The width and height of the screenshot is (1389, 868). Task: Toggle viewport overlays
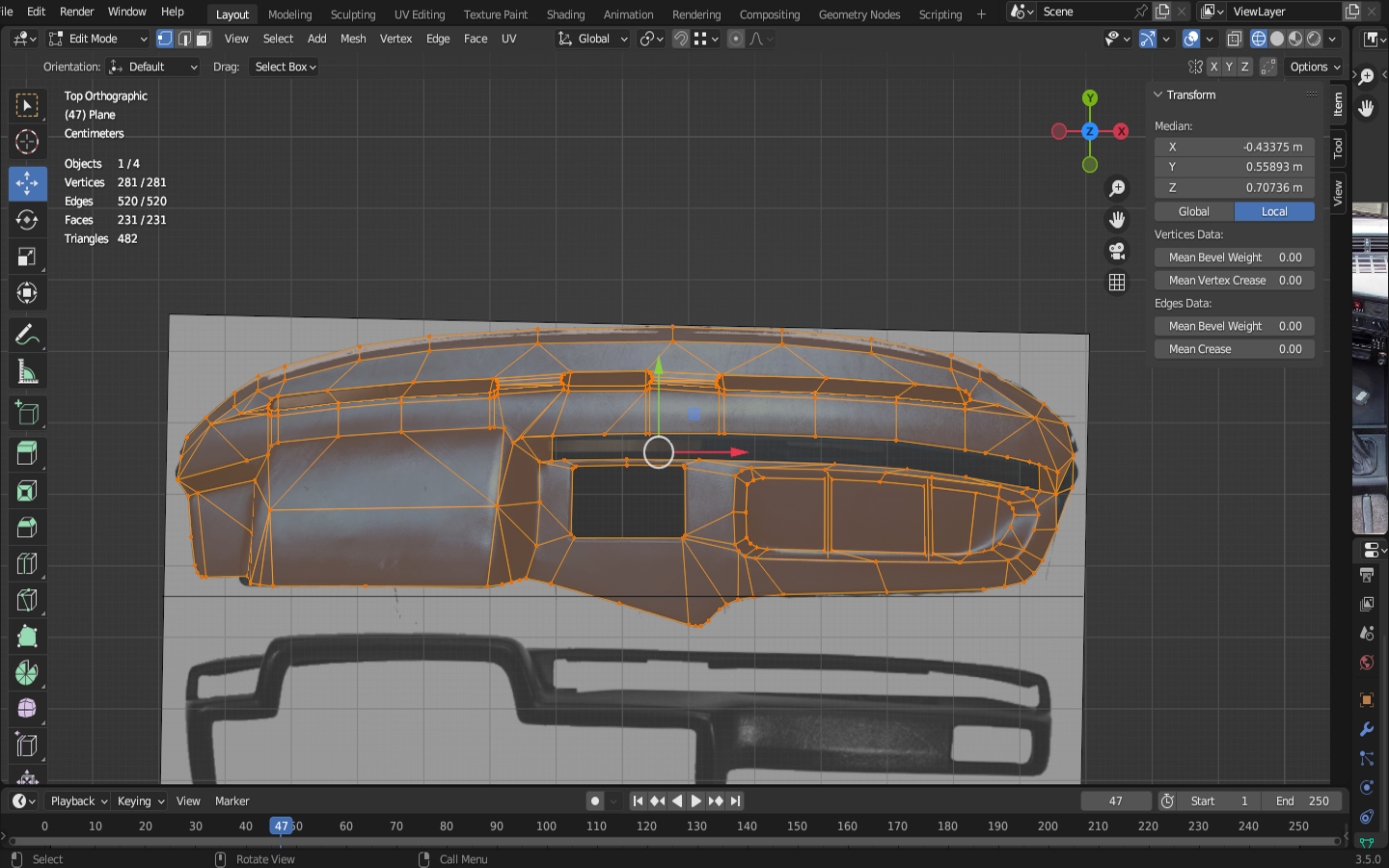click(x=1191, y=39)
